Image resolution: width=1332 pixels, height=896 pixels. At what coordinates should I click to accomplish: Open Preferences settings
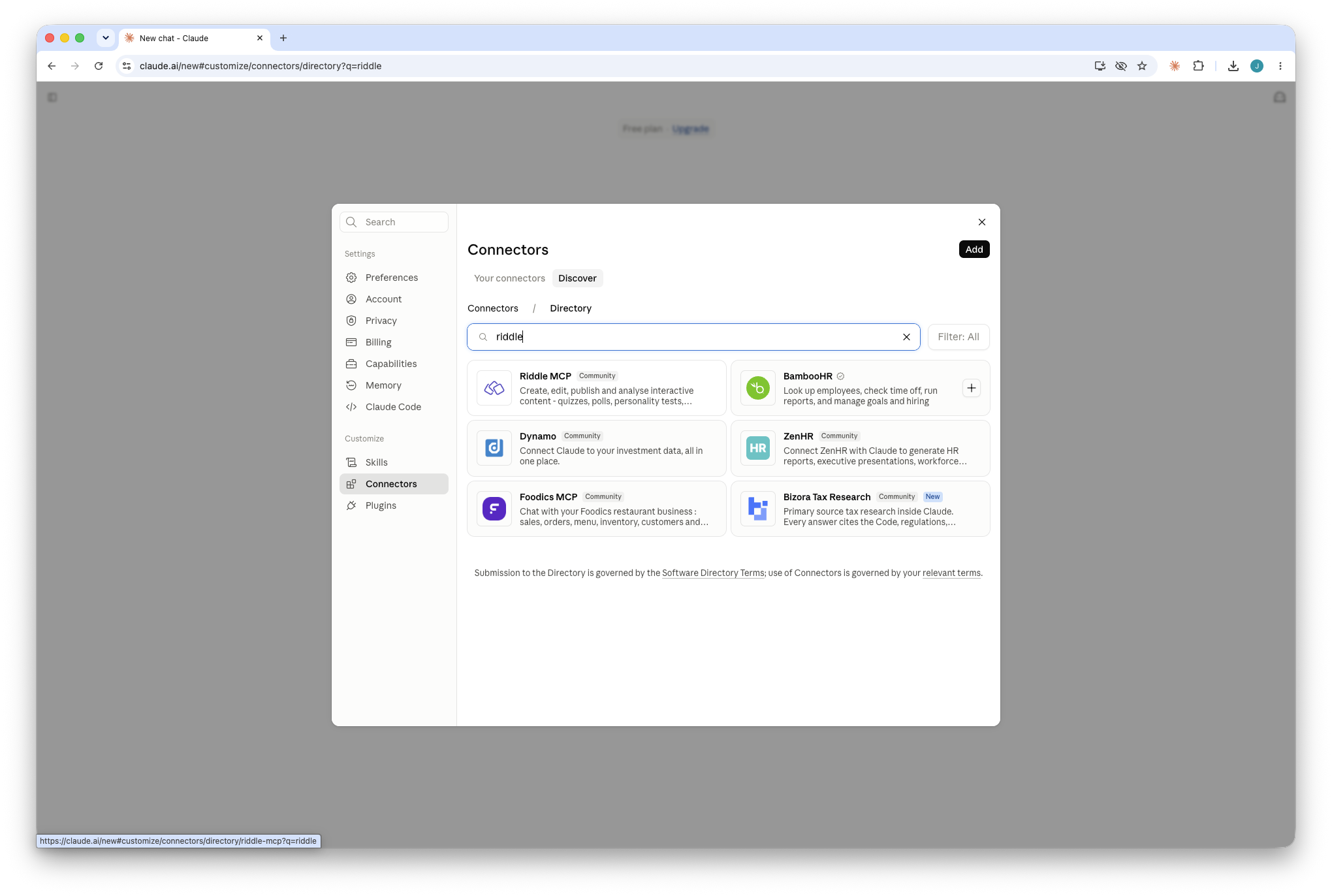click(x=394, y=278)
